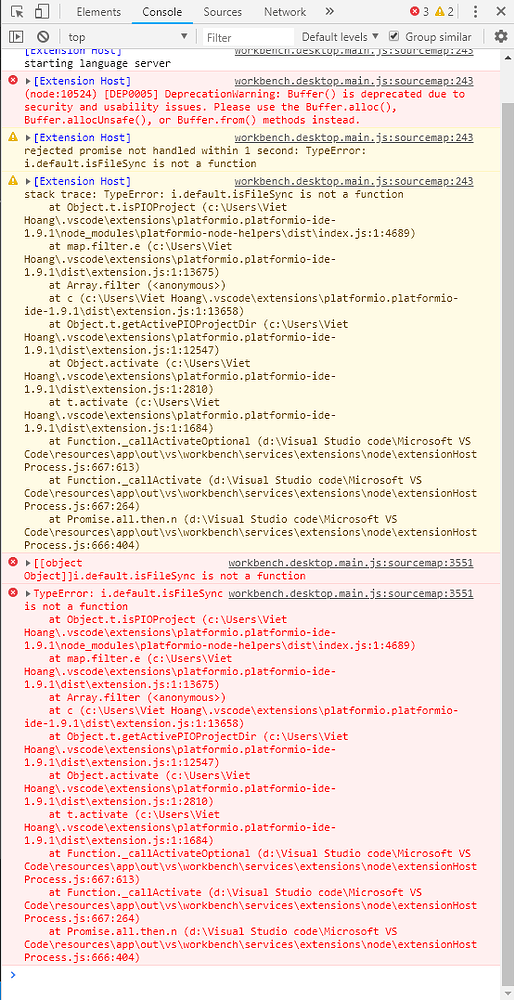Show the console sidebar icon
Viewport: 514px width, 1000px height.
[17, 37]
